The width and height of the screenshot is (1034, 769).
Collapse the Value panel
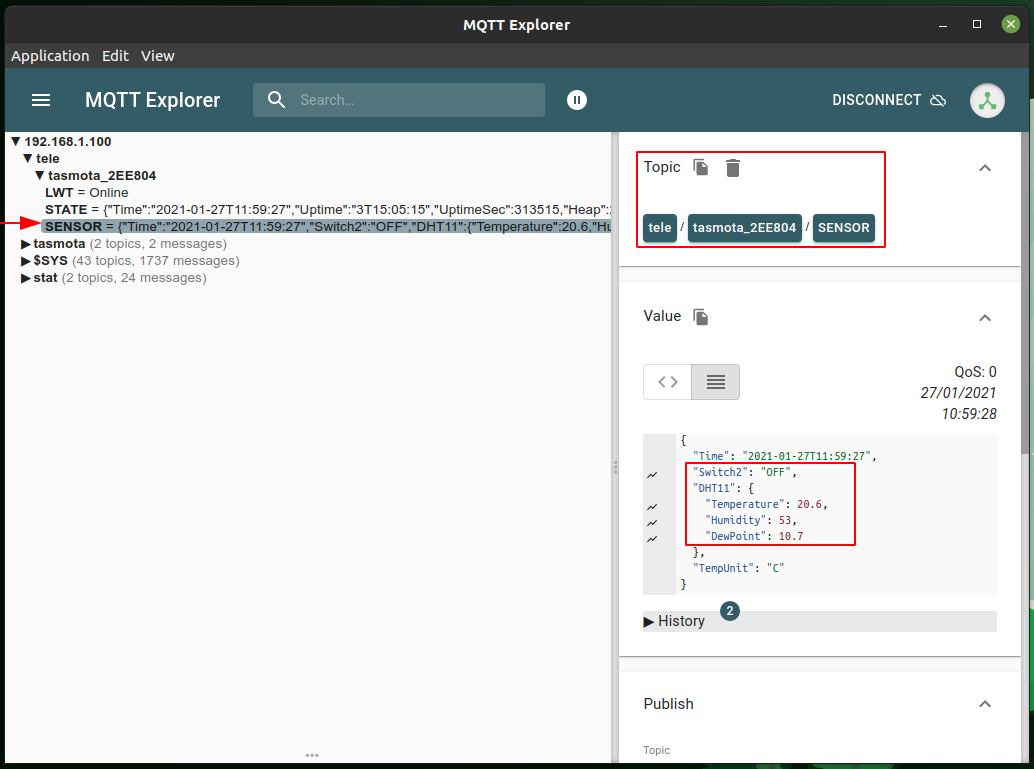[x=985, y=318]
